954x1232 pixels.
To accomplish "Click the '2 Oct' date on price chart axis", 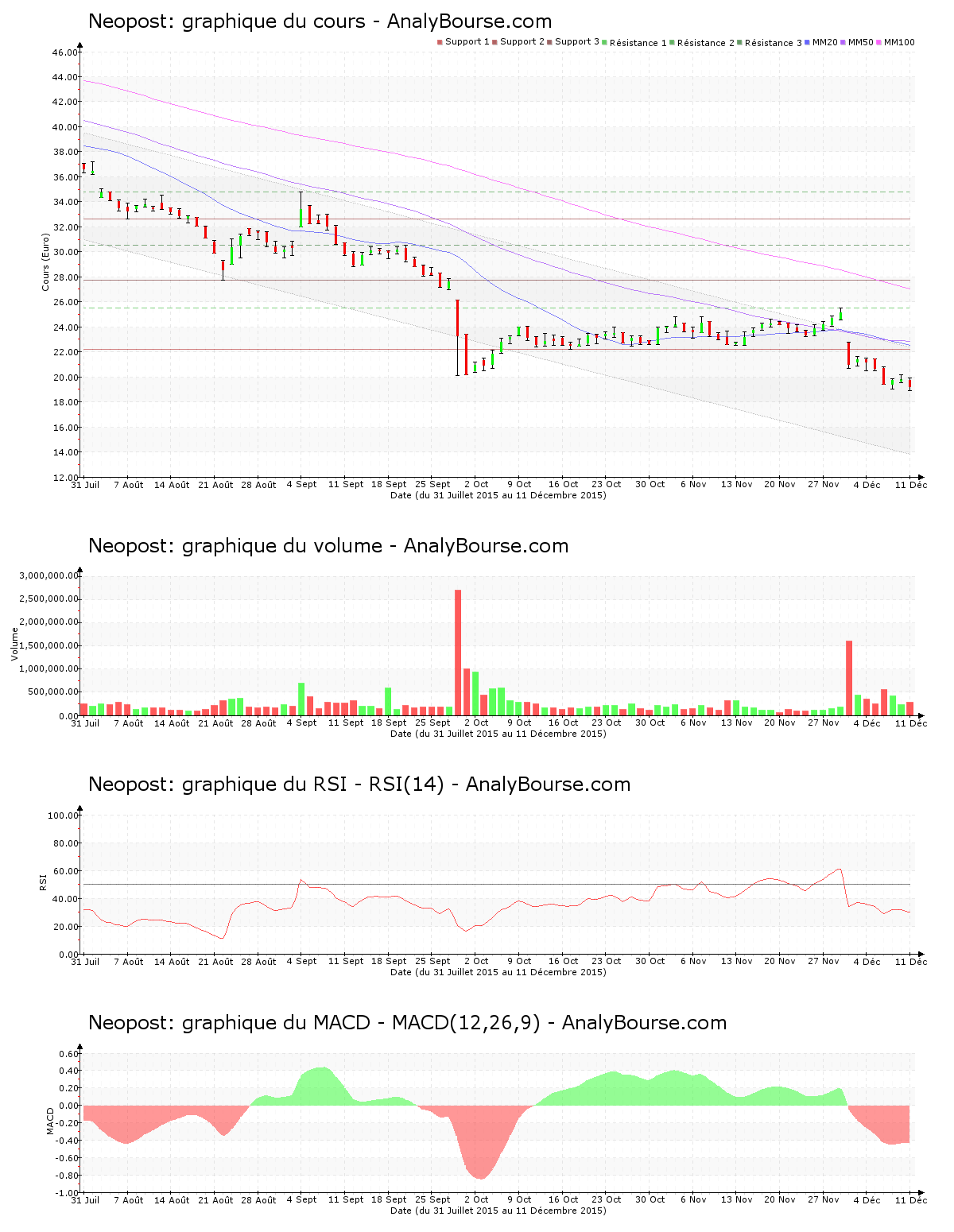I will [475, 484].
